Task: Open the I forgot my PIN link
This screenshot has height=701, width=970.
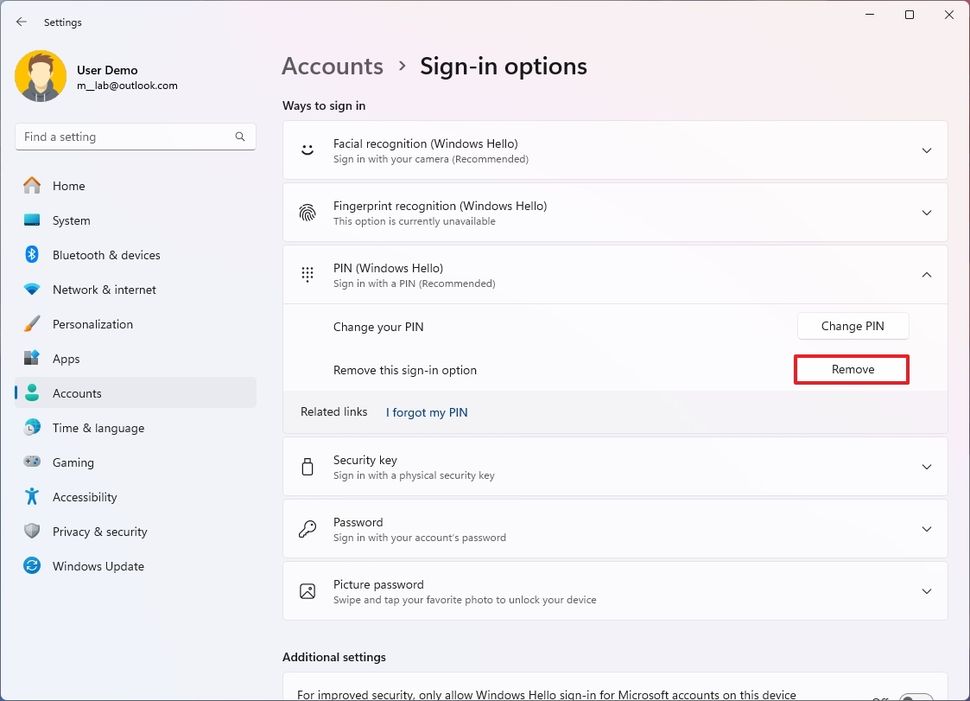Action: [426, 412]
